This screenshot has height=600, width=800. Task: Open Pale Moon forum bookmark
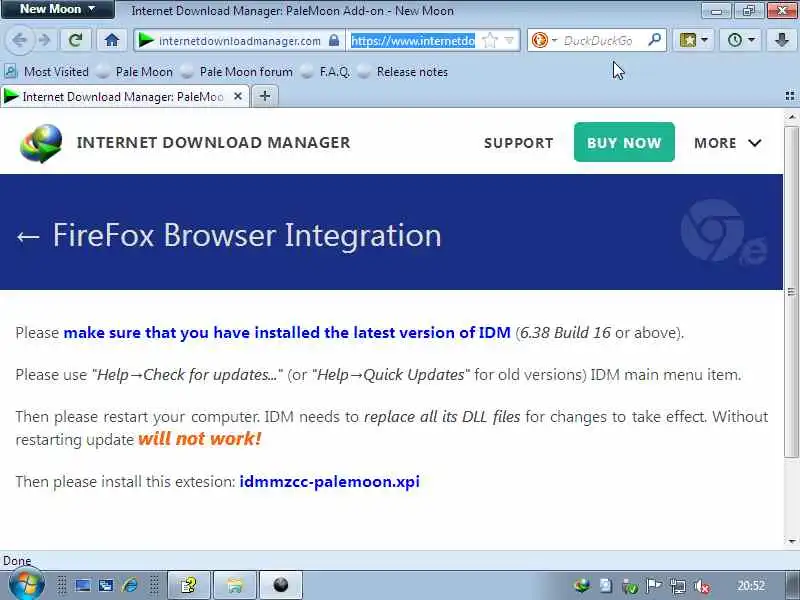click(x=237, y=72)
